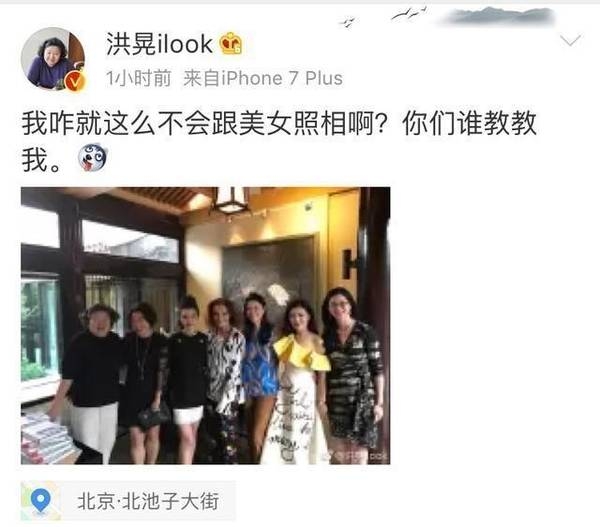Open the group photo thumbnail

(x=205, y=326)
